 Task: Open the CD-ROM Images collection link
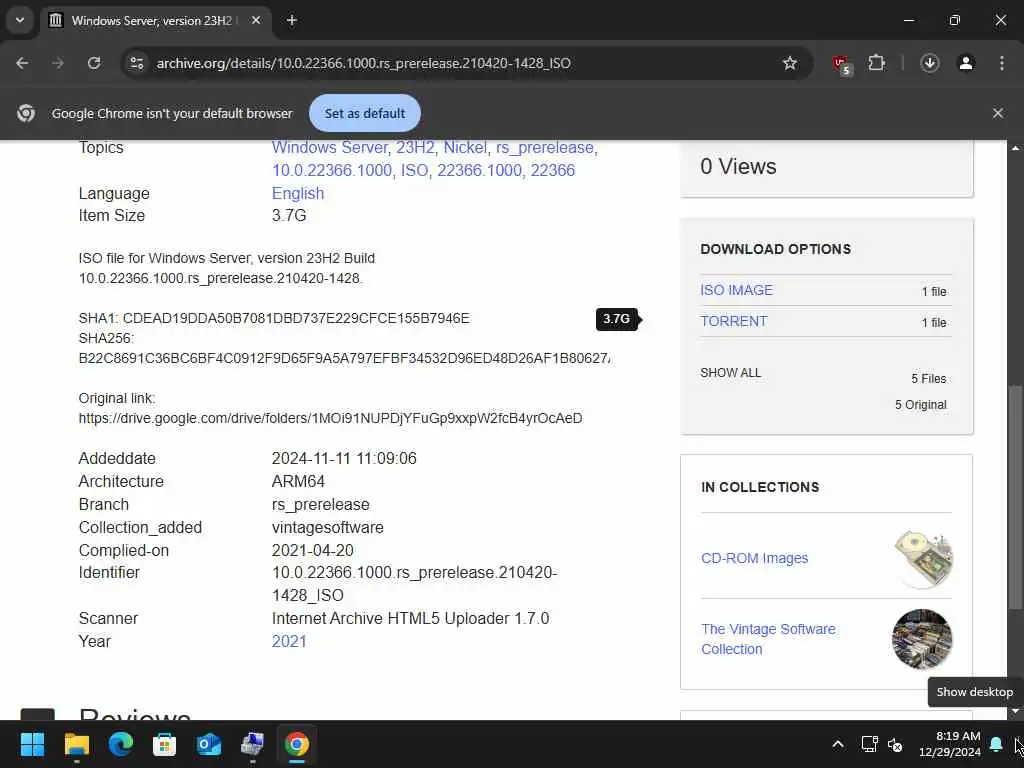point(754,558)
